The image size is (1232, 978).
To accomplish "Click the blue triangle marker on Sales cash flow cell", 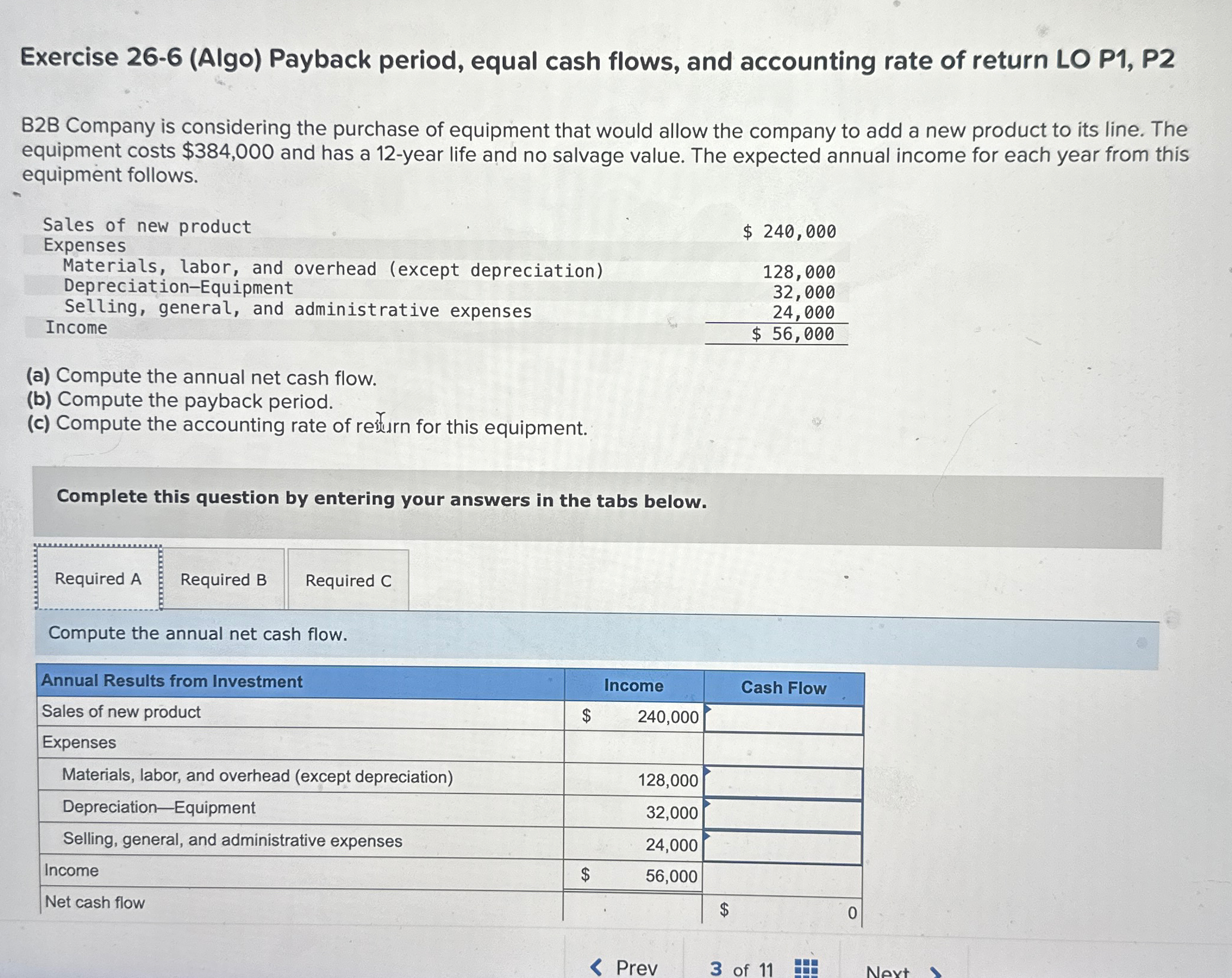I will click(x=708, y=708).
